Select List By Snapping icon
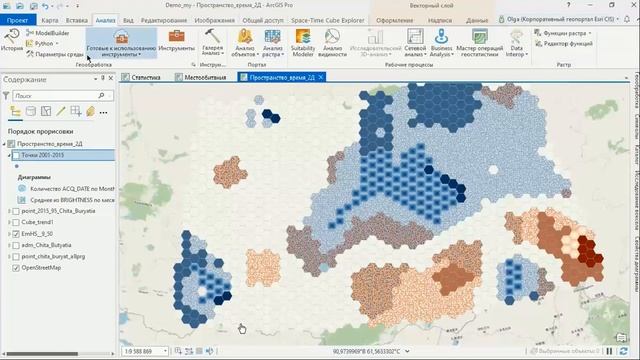 (x=76, y=111)
